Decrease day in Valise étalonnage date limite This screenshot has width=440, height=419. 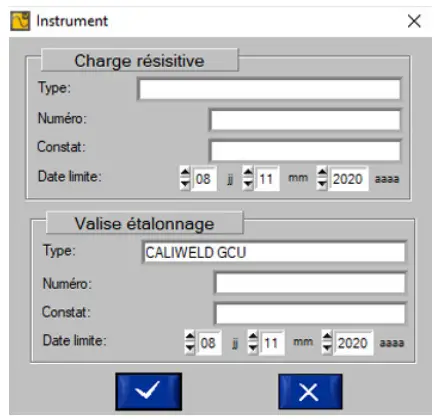(x=190, y=348)
